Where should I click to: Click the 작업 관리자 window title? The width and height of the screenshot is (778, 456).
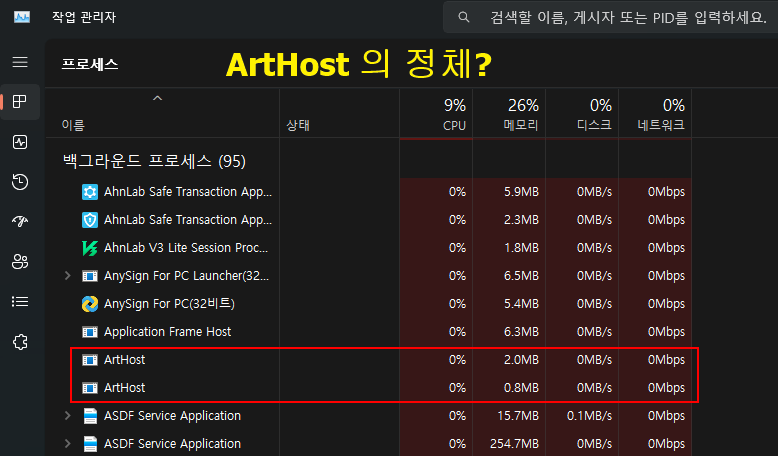(84, 17)
